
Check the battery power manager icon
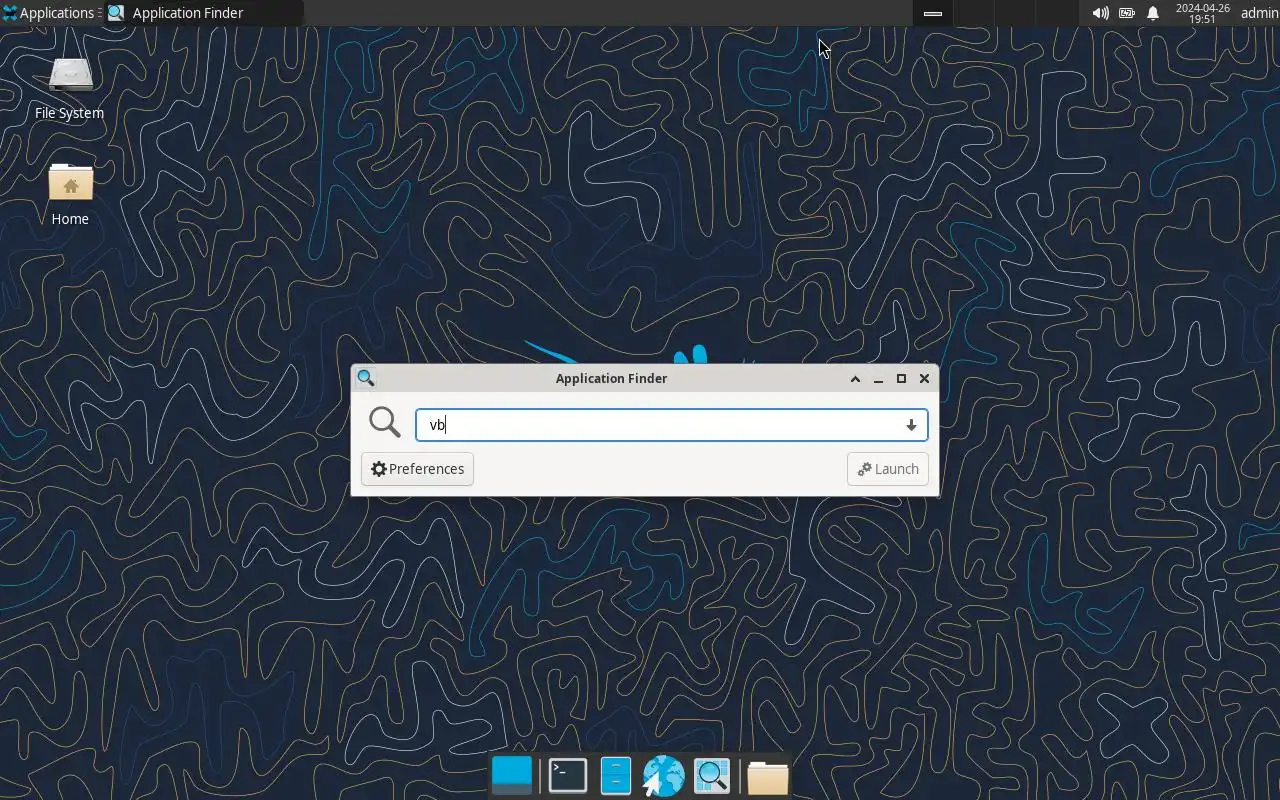tap(1127, 13)
